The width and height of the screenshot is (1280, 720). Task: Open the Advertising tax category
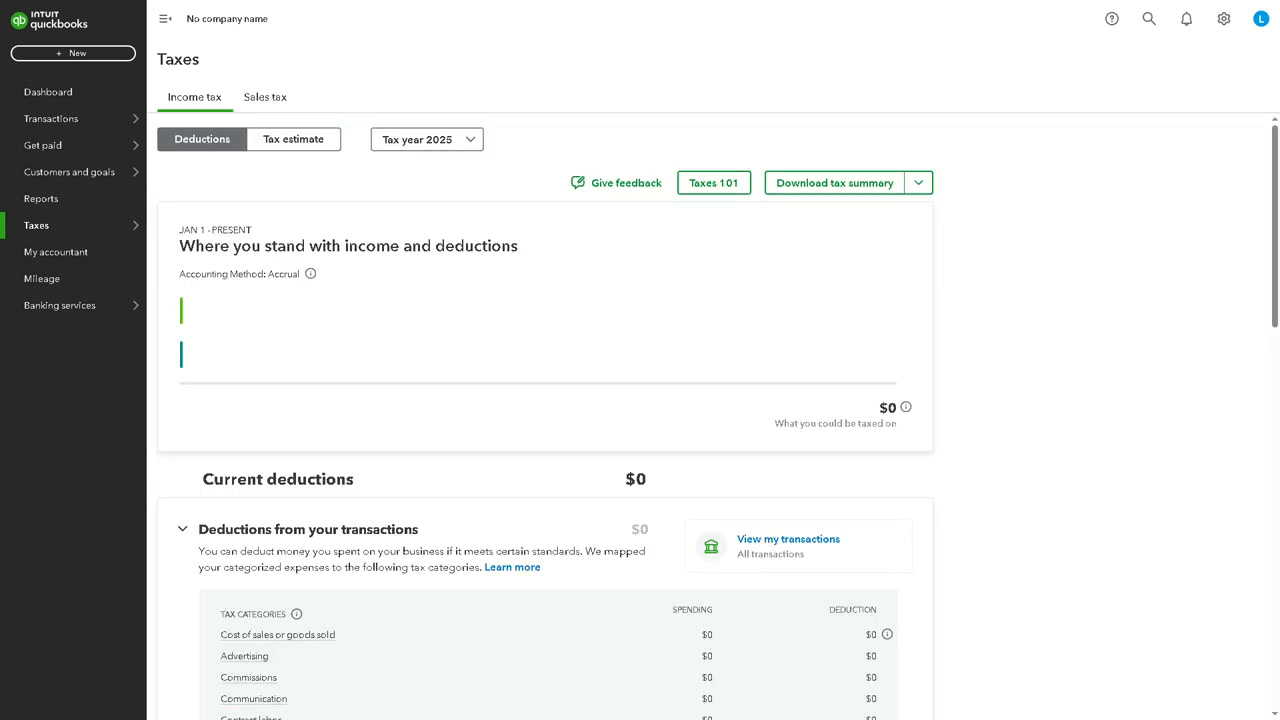click(x=244, y=656)
